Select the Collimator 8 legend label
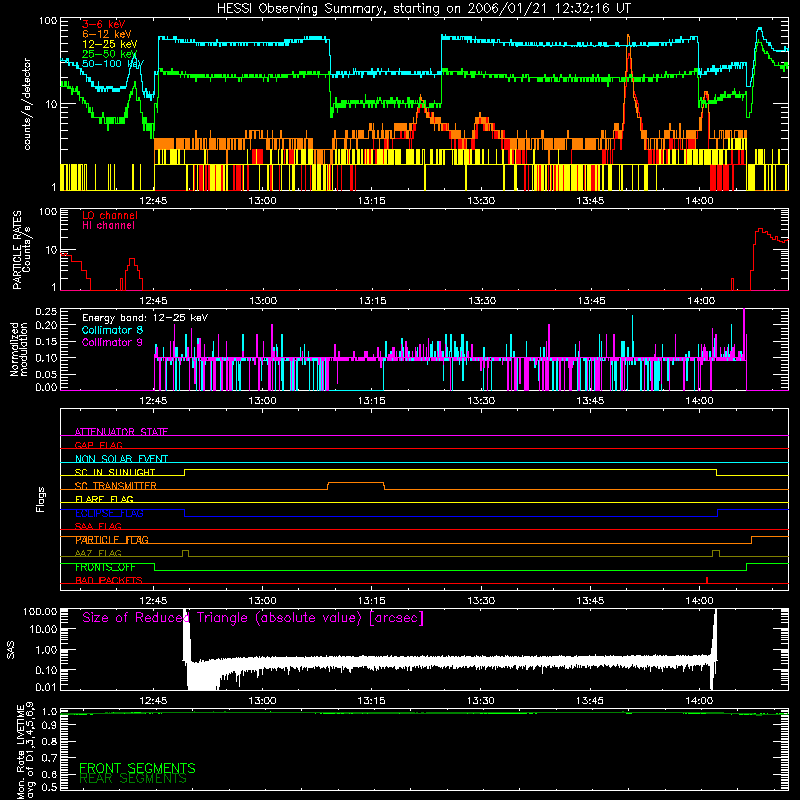This screenshot has height=800, width=800. [112, 330]
